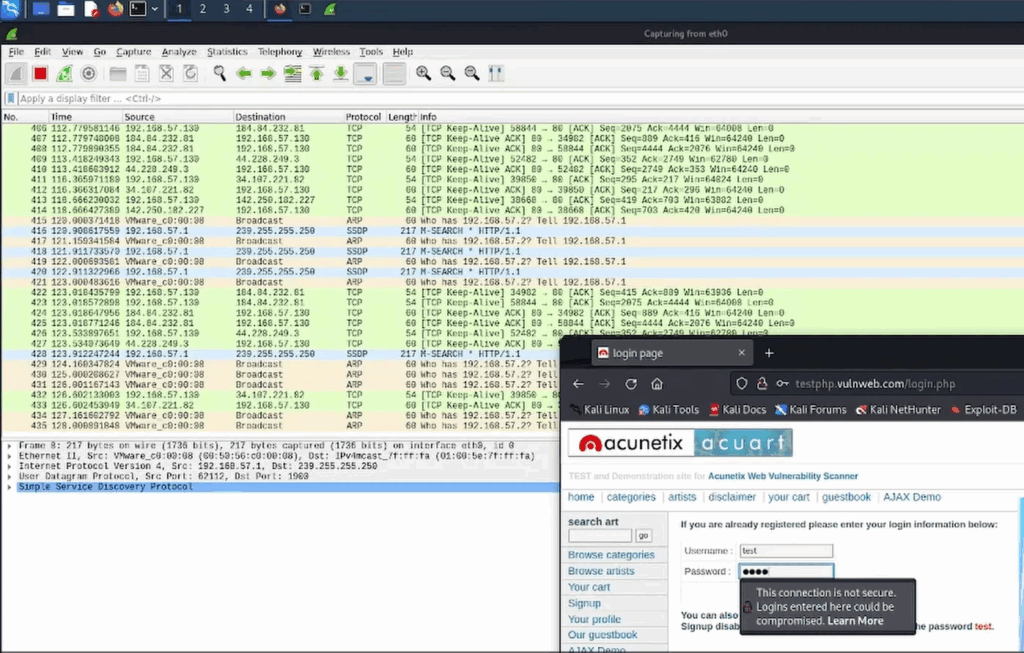Go back to previous packet arrow

click(243, 73)
